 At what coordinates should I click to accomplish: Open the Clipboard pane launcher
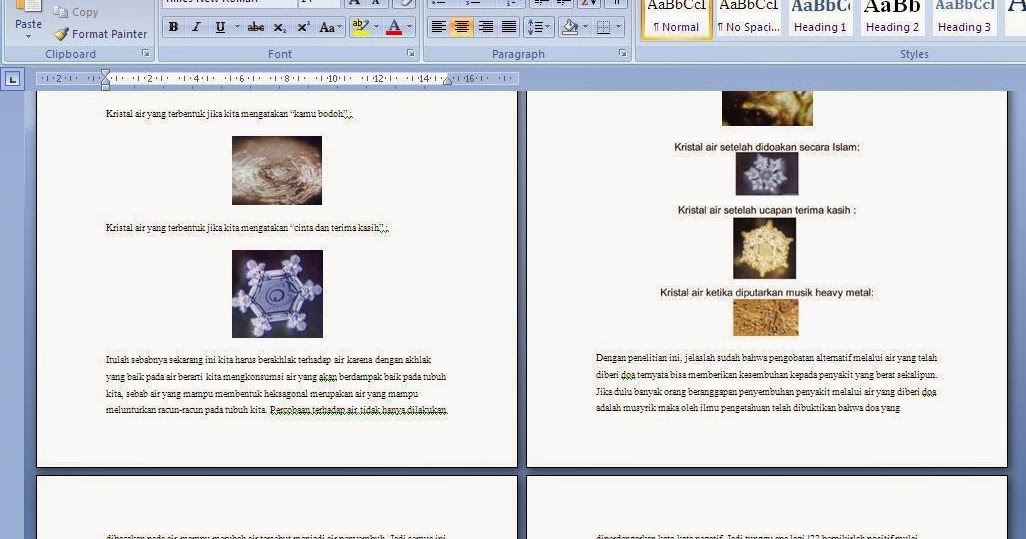point(146,54)
